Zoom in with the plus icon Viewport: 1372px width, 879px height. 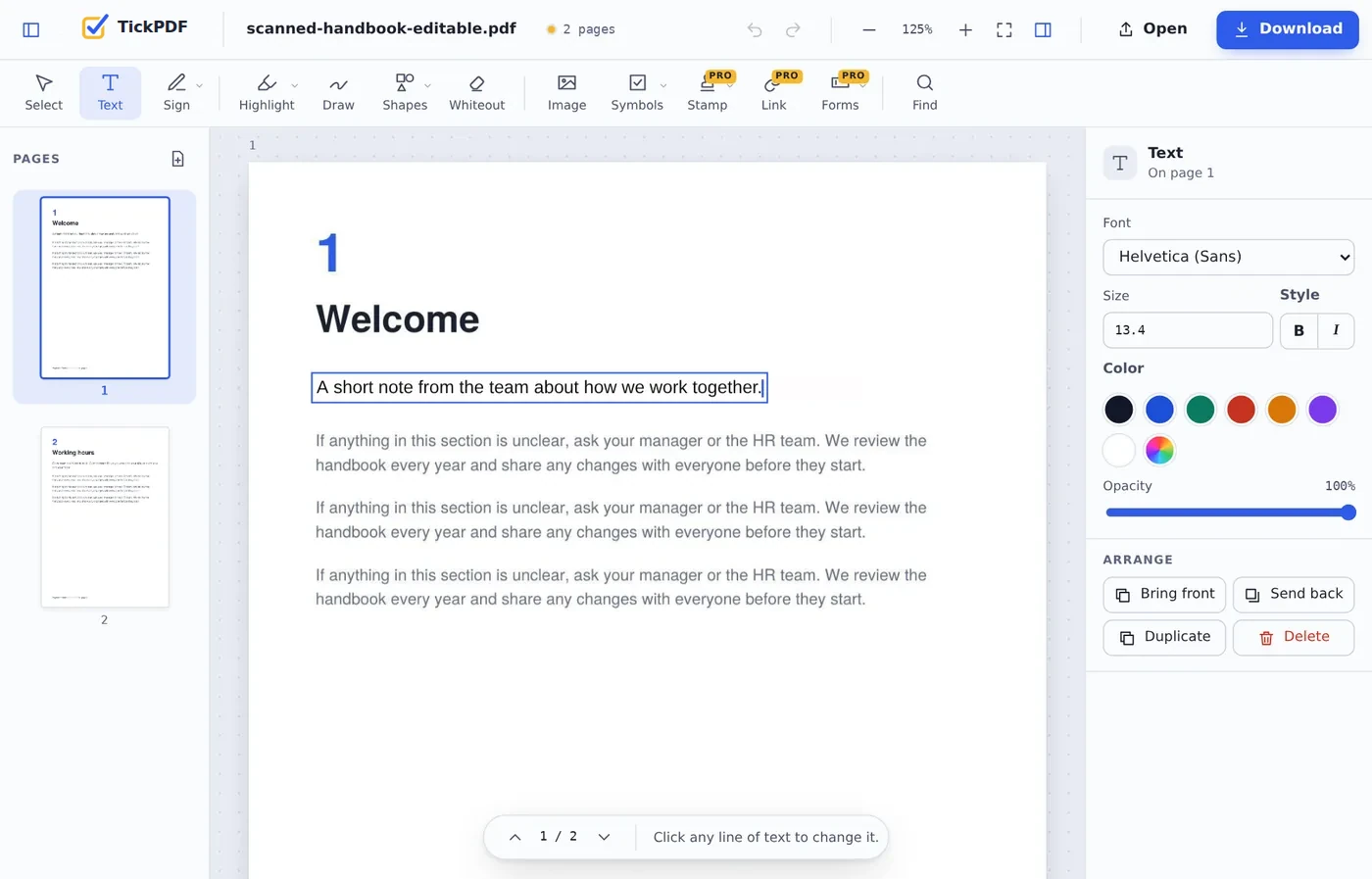point(965,29)
